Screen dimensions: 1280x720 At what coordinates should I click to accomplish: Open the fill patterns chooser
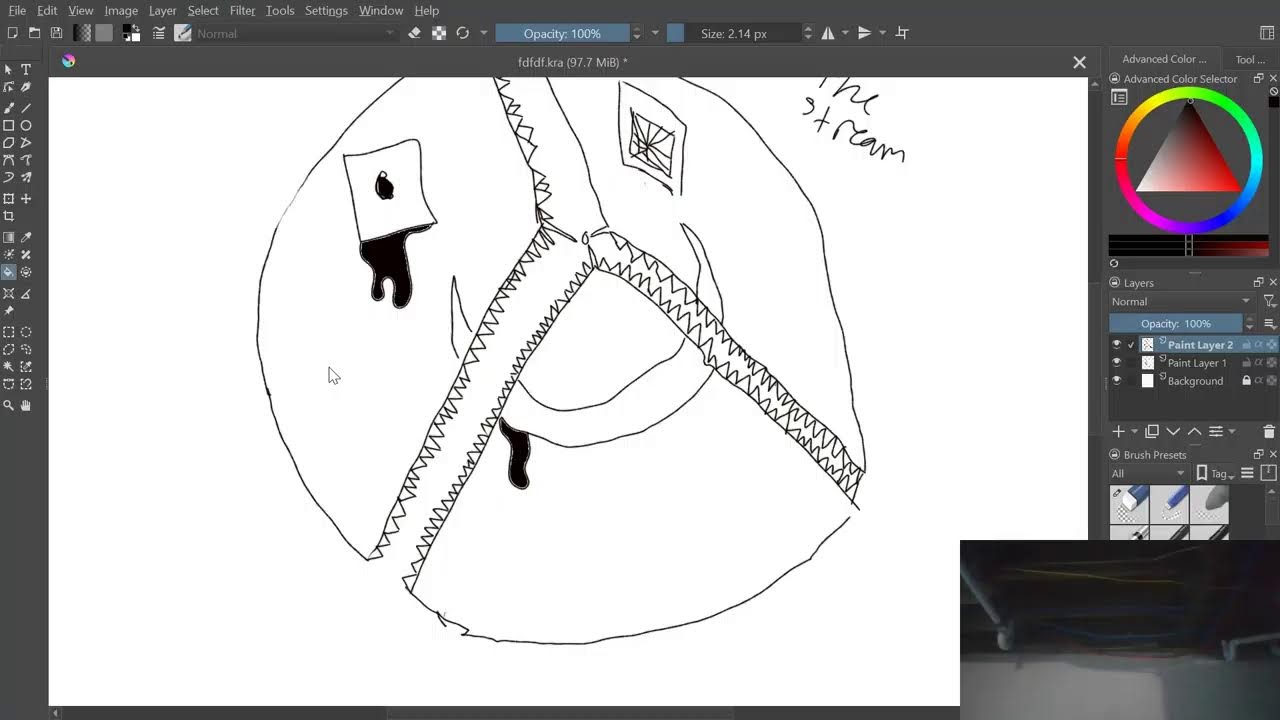tap(104, 33)
